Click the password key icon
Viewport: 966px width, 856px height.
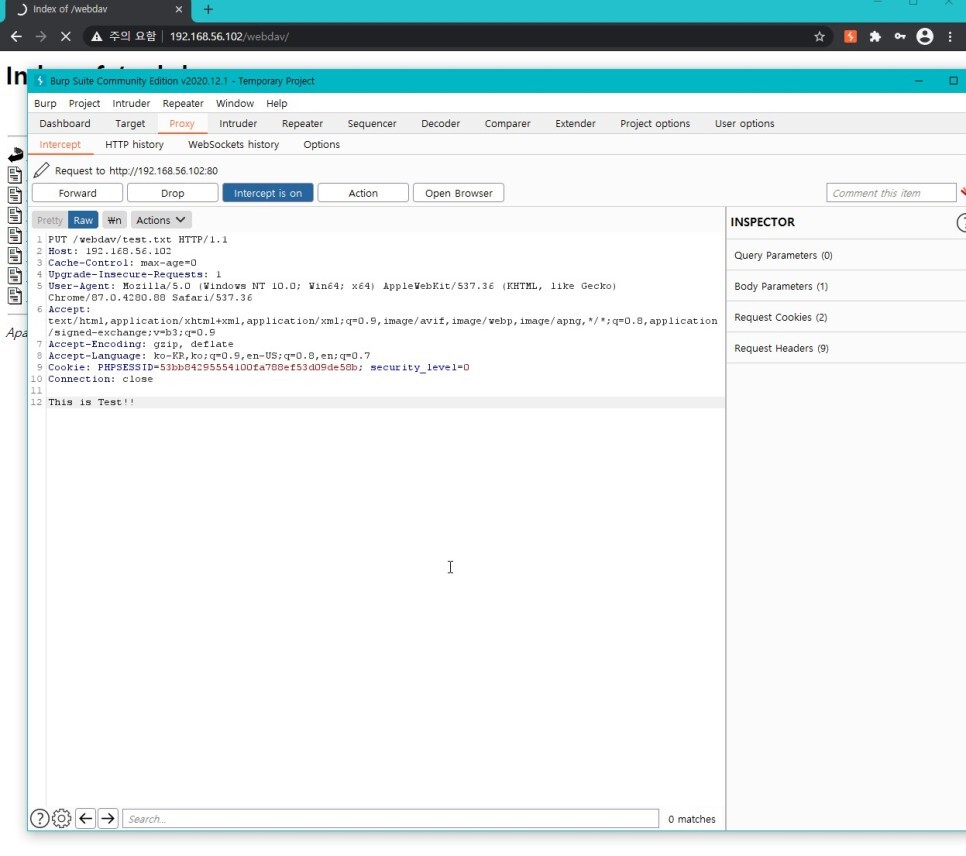coord(900,36)
